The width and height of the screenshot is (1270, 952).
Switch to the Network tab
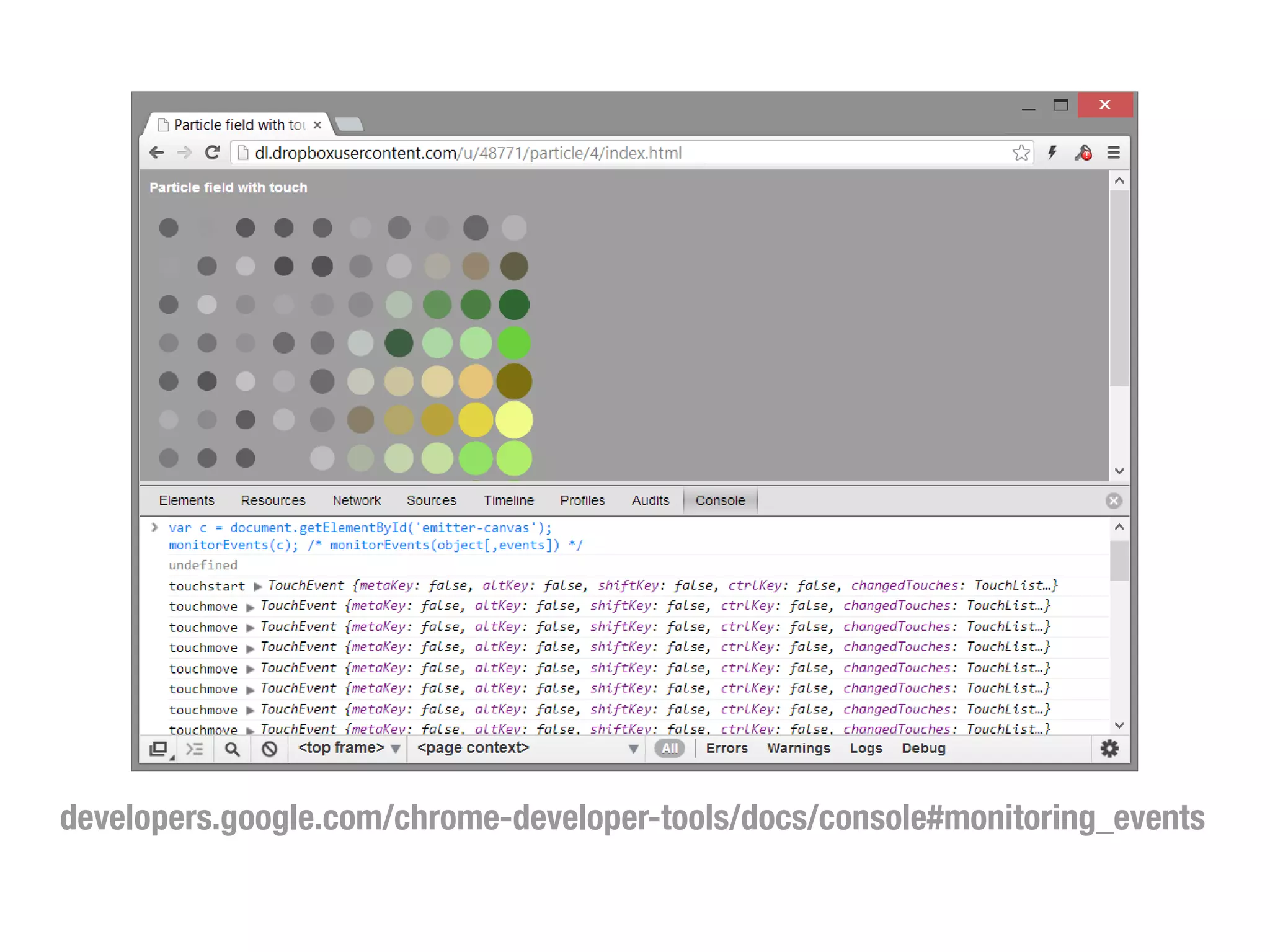pyautogui.click(x=356, y=500)
